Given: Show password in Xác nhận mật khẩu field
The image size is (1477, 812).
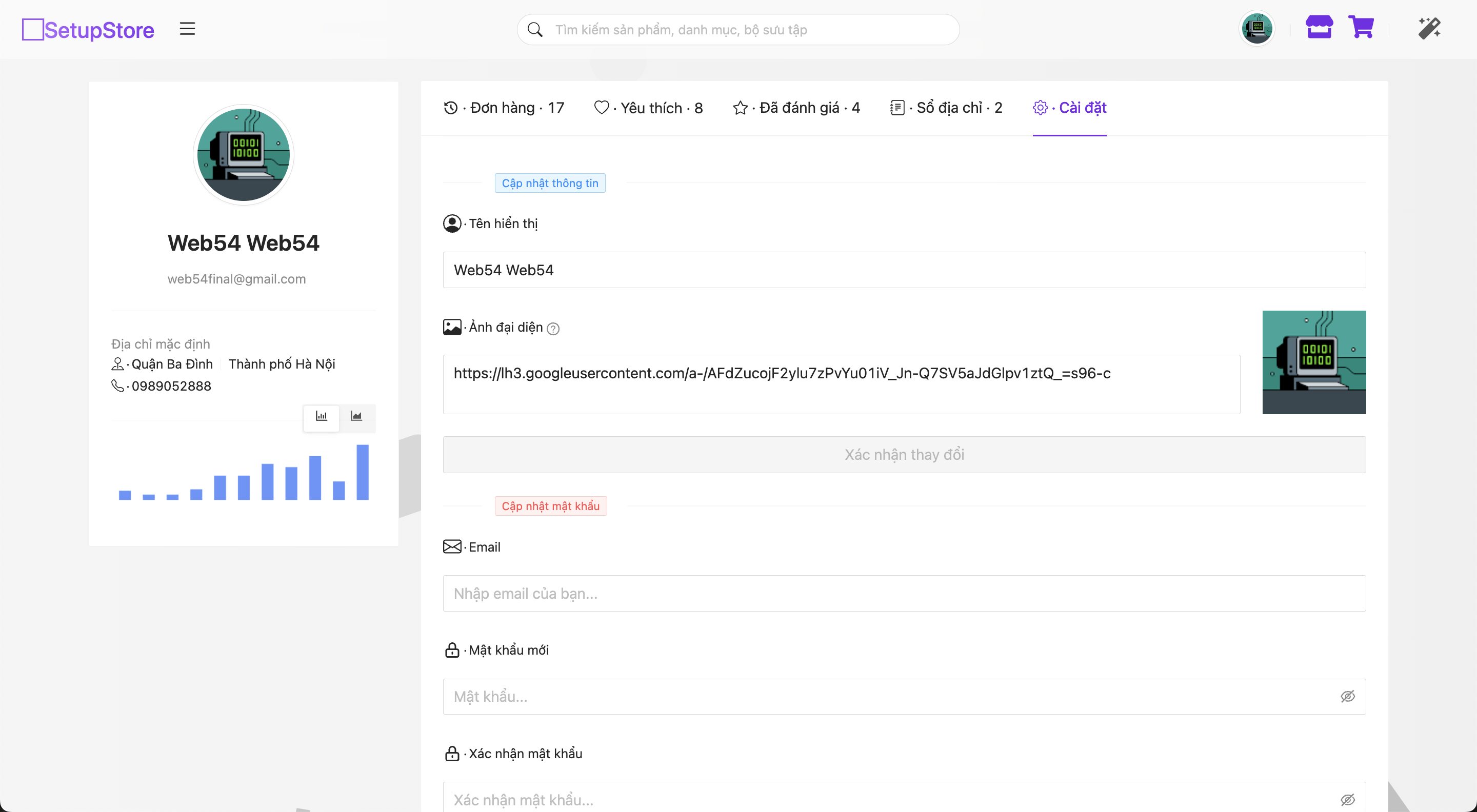Looking at the screenshot, I should point(1347,799).
